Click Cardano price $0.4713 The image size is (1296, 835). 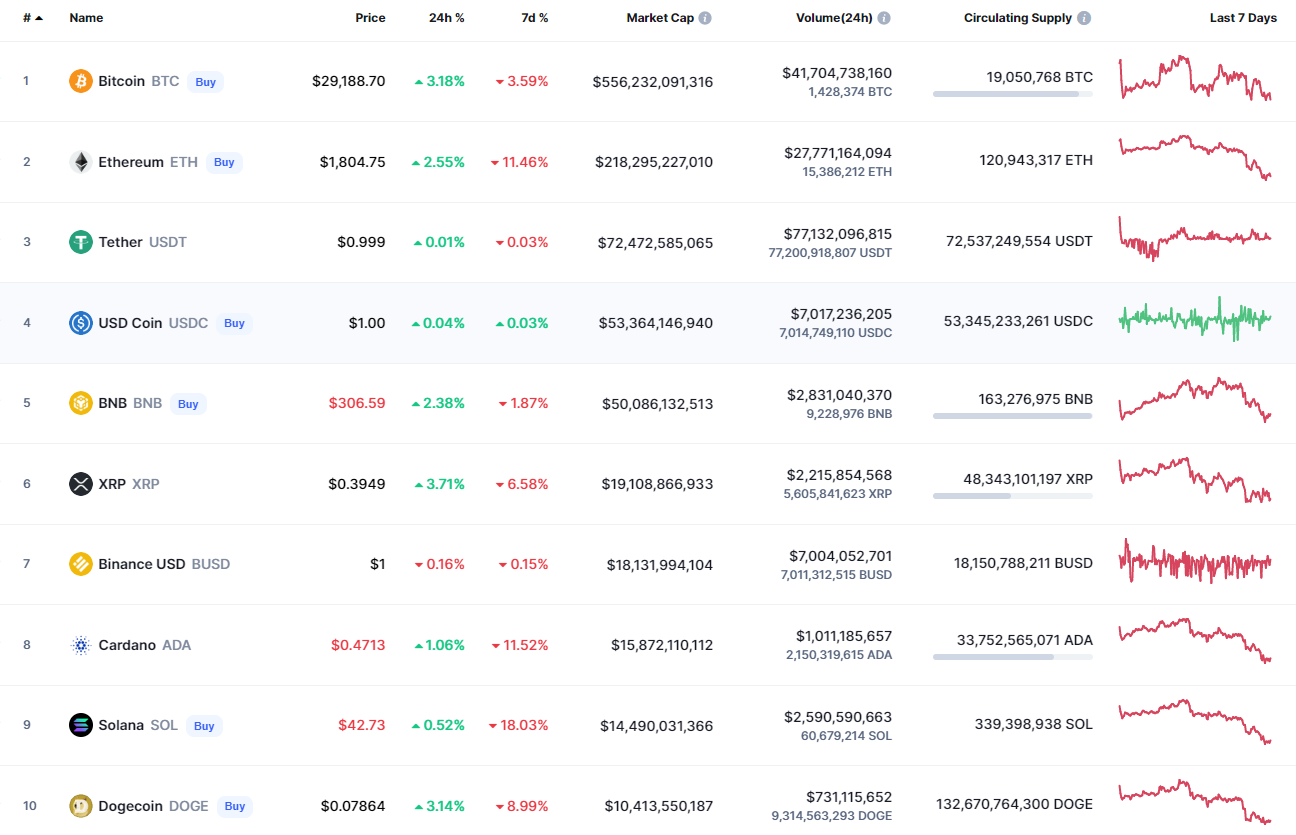tap(358, 645)
